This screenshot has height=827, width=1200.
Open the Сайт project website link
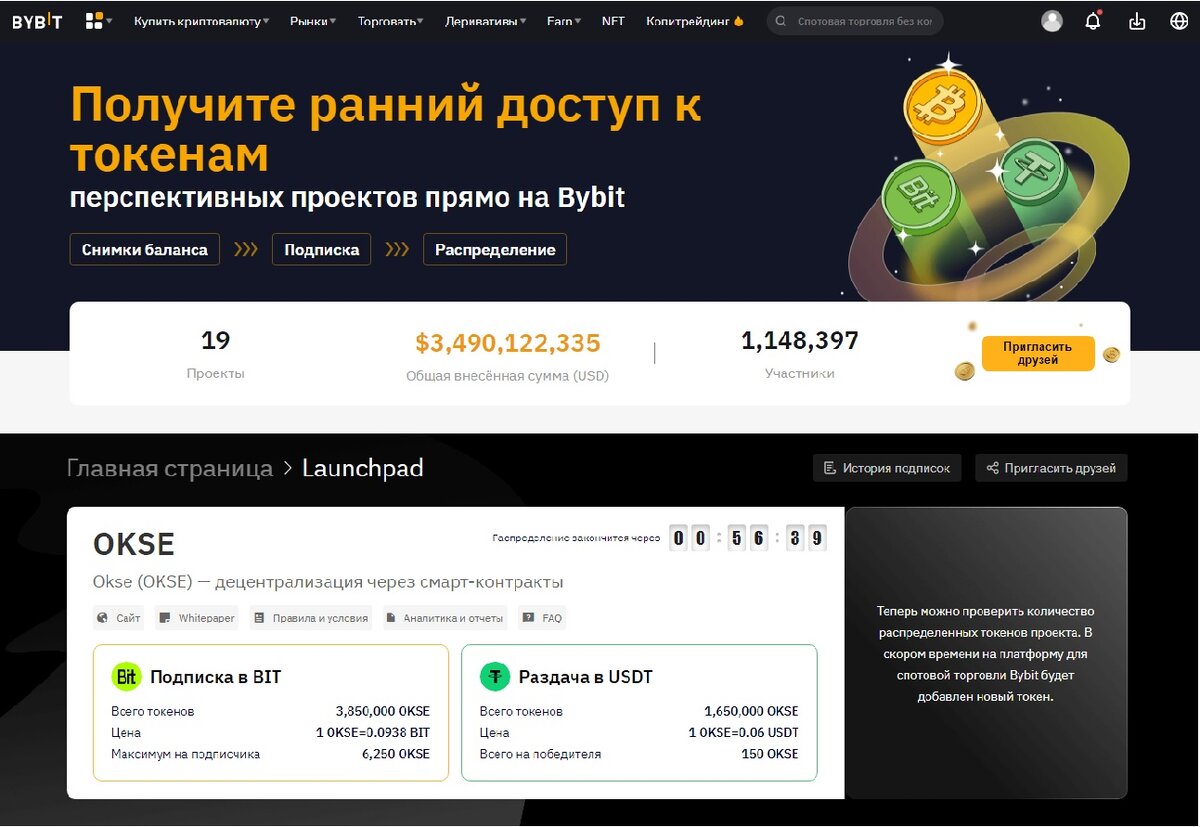pos(118,618)
